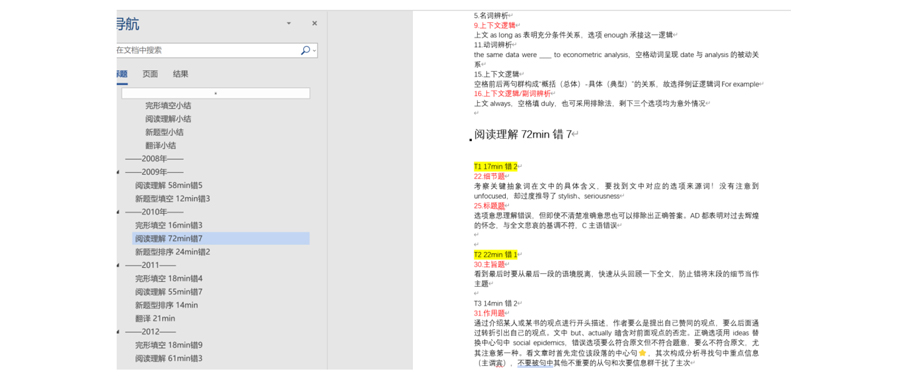Image resolution: width=900 pixels, height=383 pixels.
Task: Open the search options dropdown arrow beside magnifier
Action: pos(315,51)
